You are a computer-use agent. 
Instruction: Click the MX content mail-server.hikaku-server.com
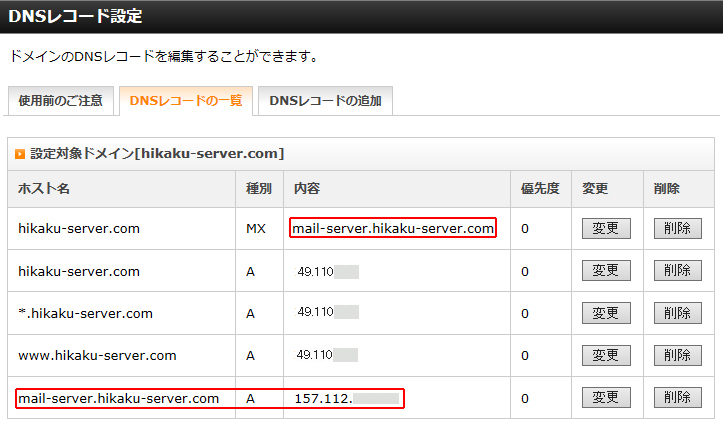393,229
